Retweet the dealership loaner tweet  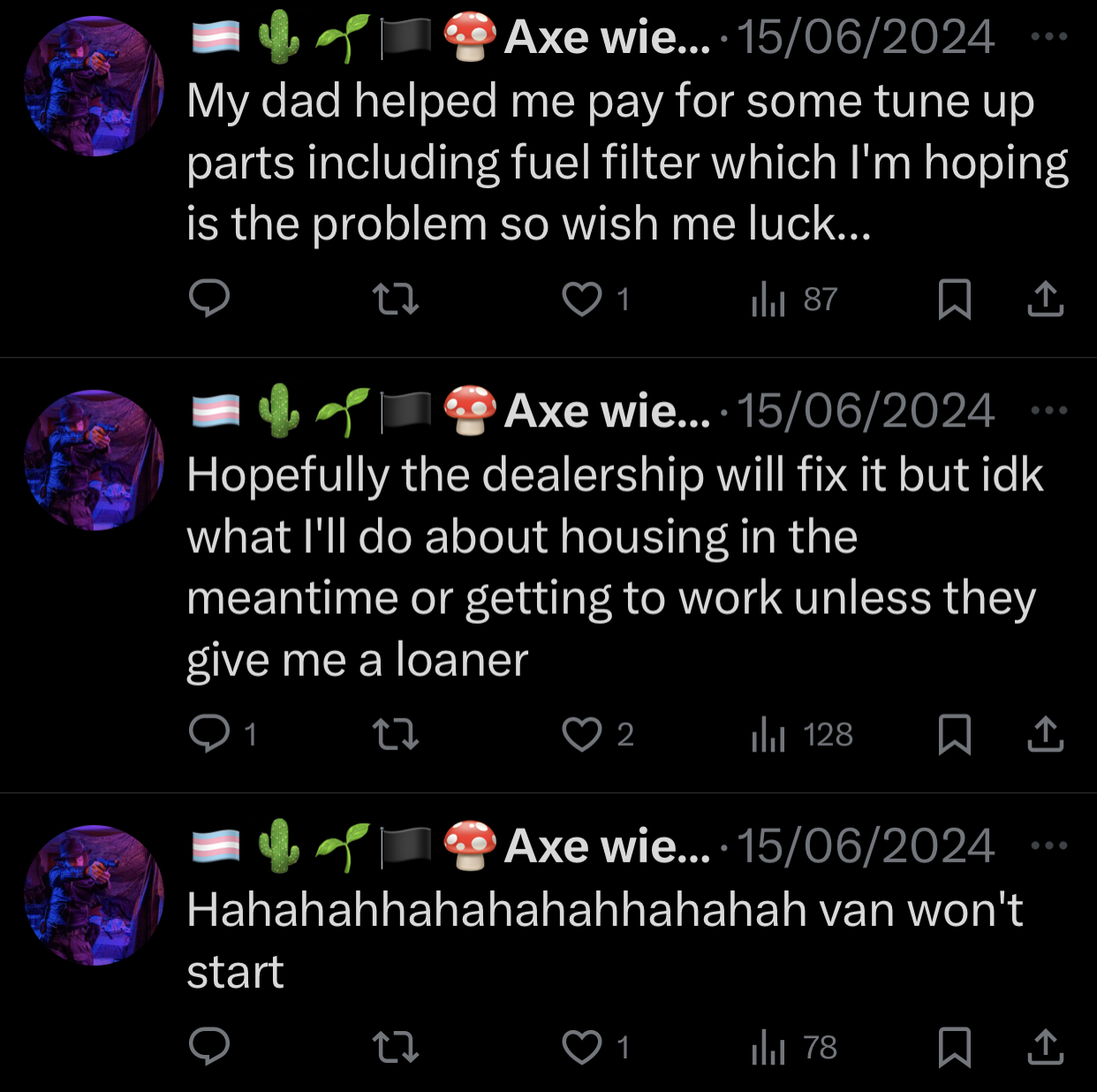point(395,734)
